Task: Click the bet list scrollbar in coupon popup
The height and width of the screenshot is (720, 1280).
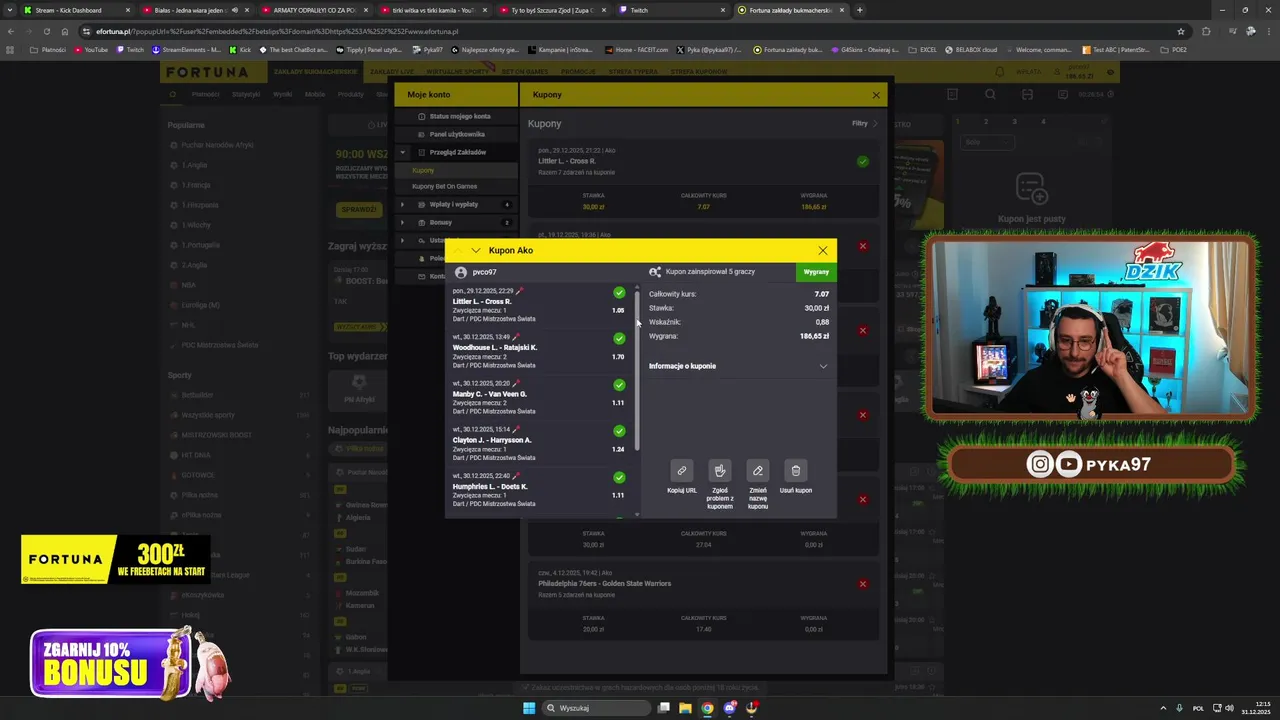Action: [637, 370]
